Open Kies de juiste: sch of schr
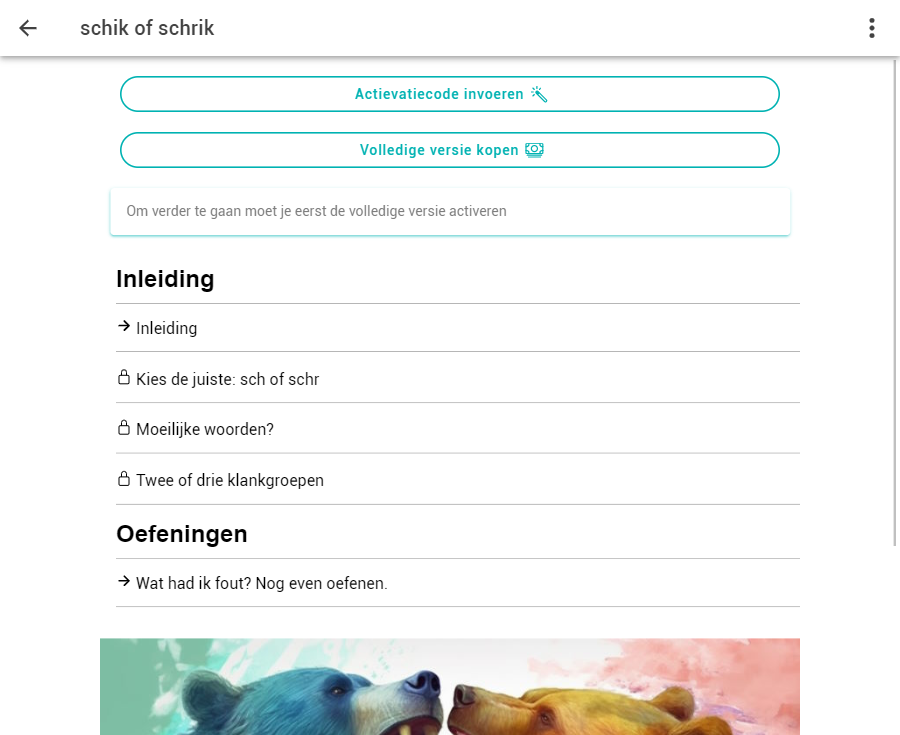Viewport: 900px width, 735px height. tap(228, 379)
